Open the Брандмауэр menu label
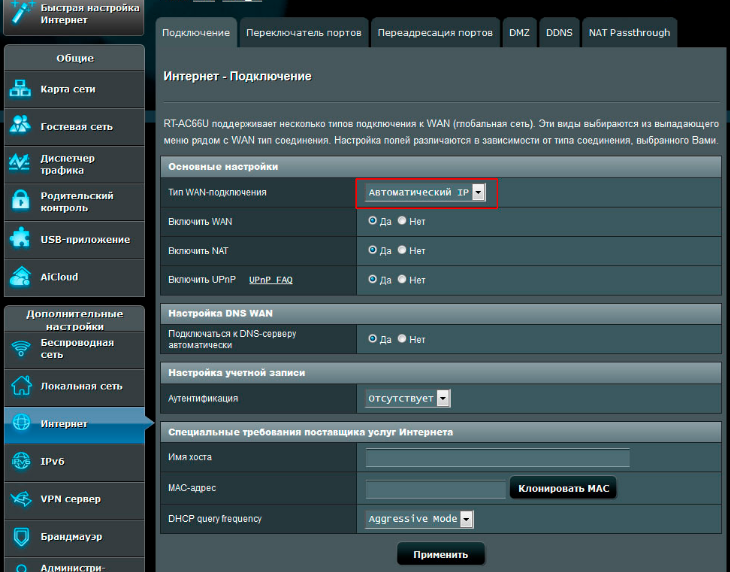The height and width of the screenshot is (572, 730). tap(71, 537)
